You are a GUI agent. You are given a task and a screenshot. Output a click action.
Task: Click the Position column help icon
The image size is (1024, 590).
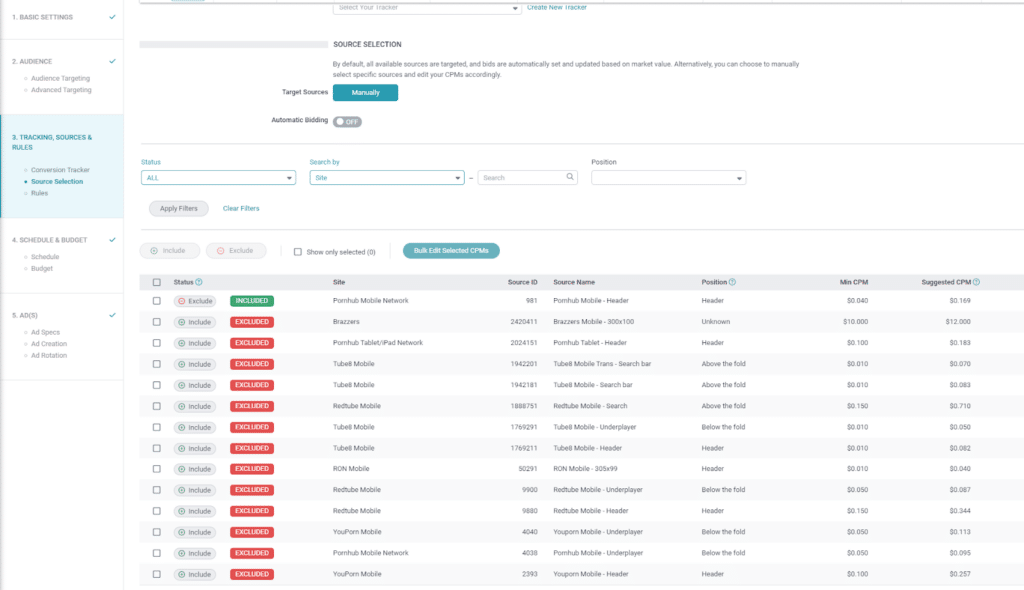coord(733,282)
